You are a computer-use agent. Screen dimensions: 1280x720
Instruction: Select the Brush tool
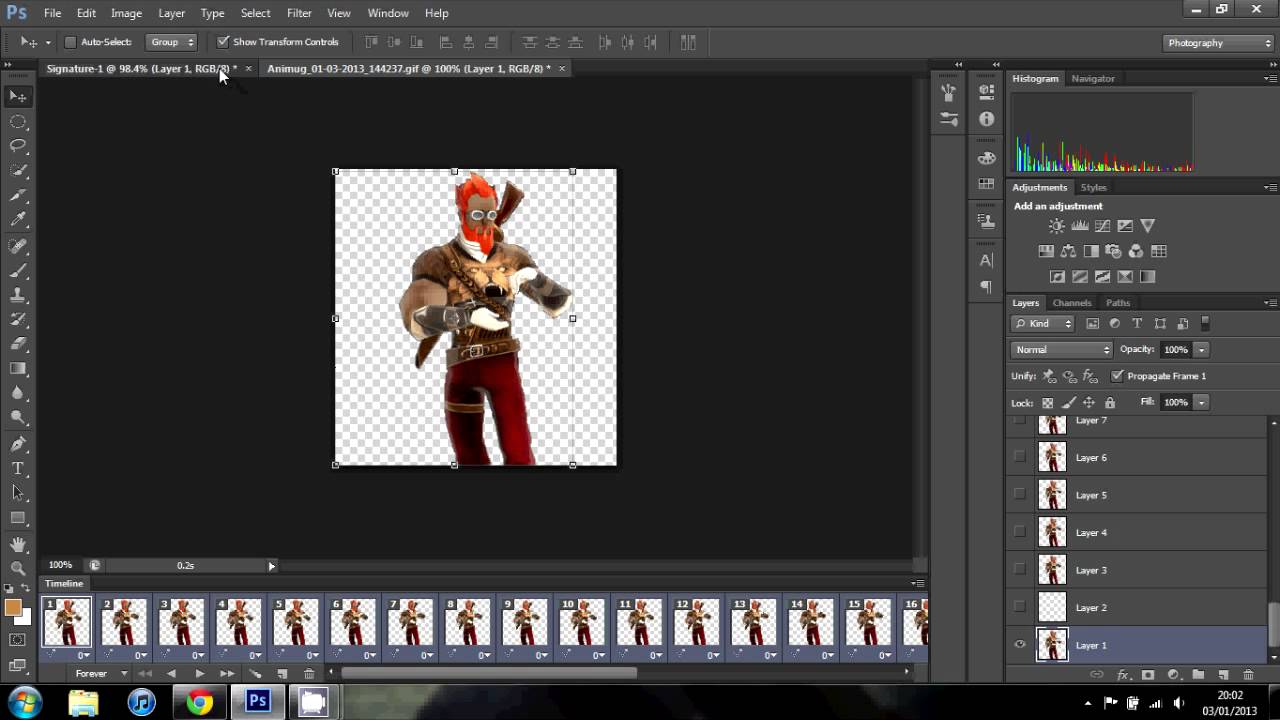pos(18,270)
